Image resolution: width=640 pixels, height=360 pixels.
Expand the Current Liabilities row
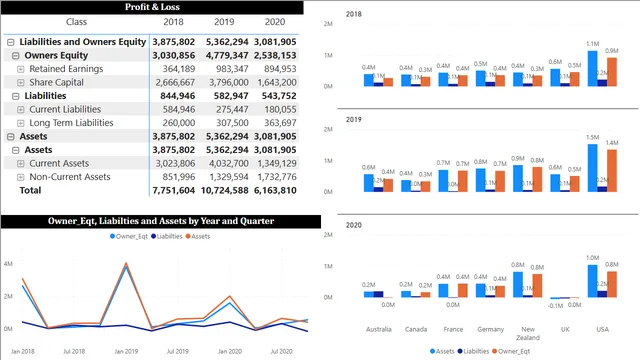(20, 109)
